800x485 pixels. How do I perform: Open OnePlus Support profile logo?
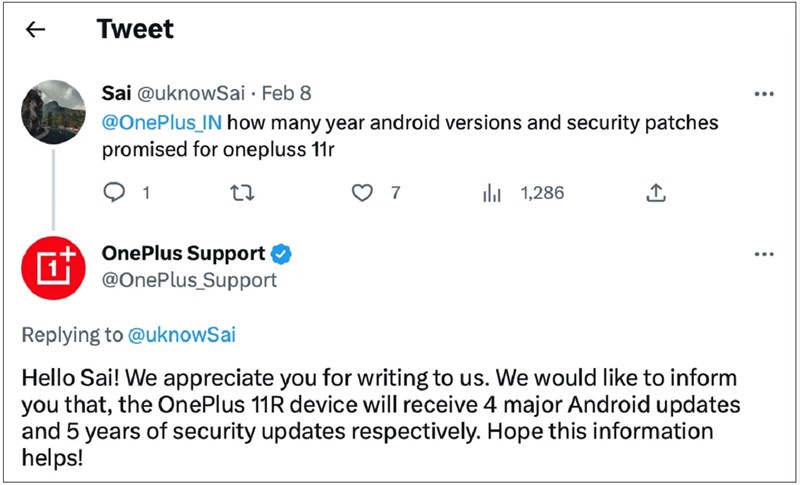tap(53, 268)
